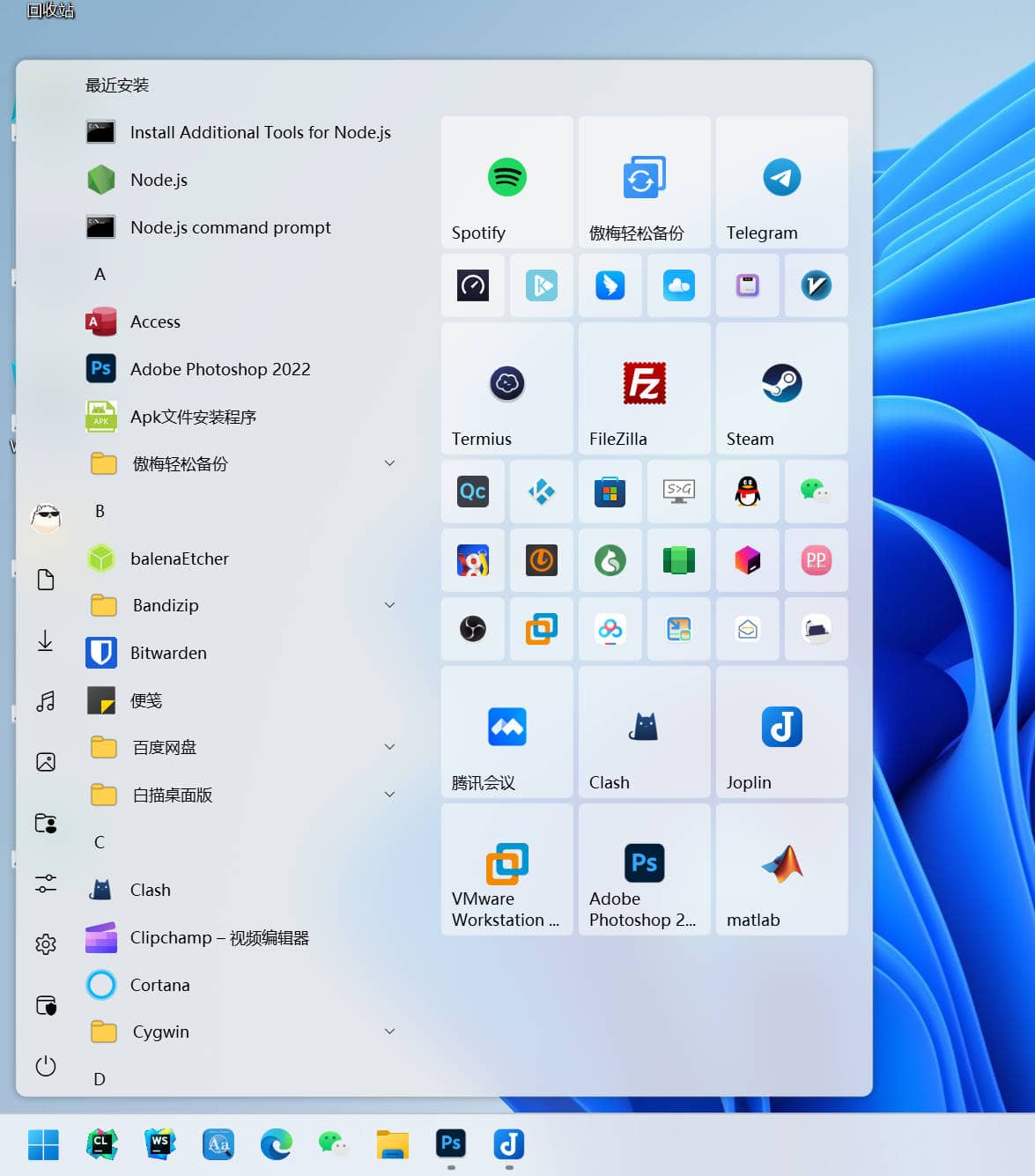
Task: Expand the Cygwin folder chevron
Action: pos(389,1032)
